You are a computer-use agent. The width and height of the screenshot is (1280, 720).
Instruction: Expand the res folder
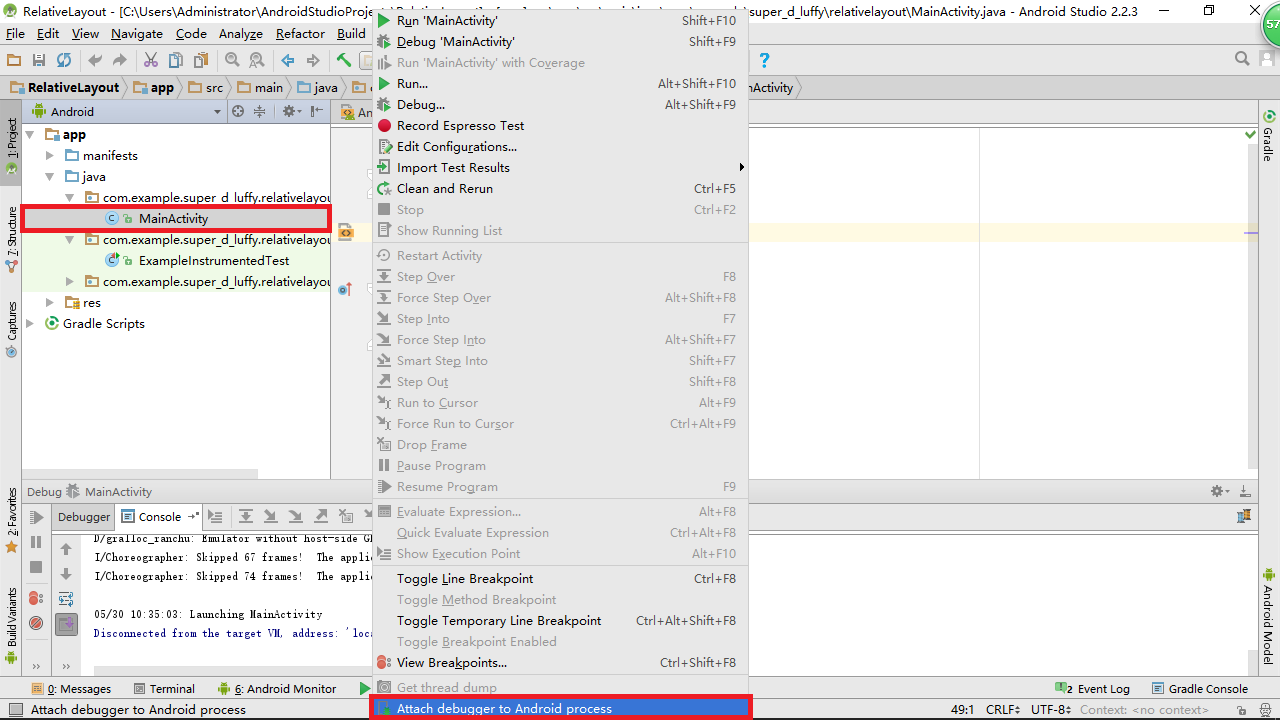49,302
